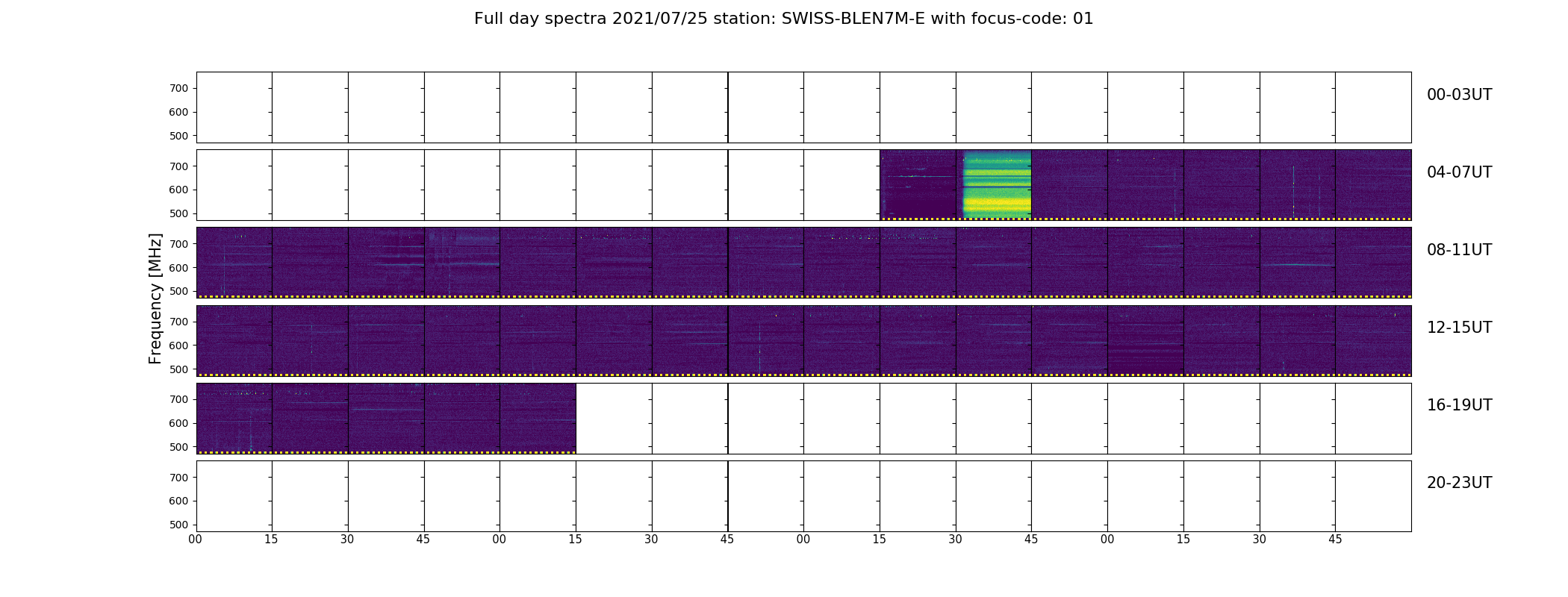Click the leftmost '00' x-axis tick label

pos(196,540)
